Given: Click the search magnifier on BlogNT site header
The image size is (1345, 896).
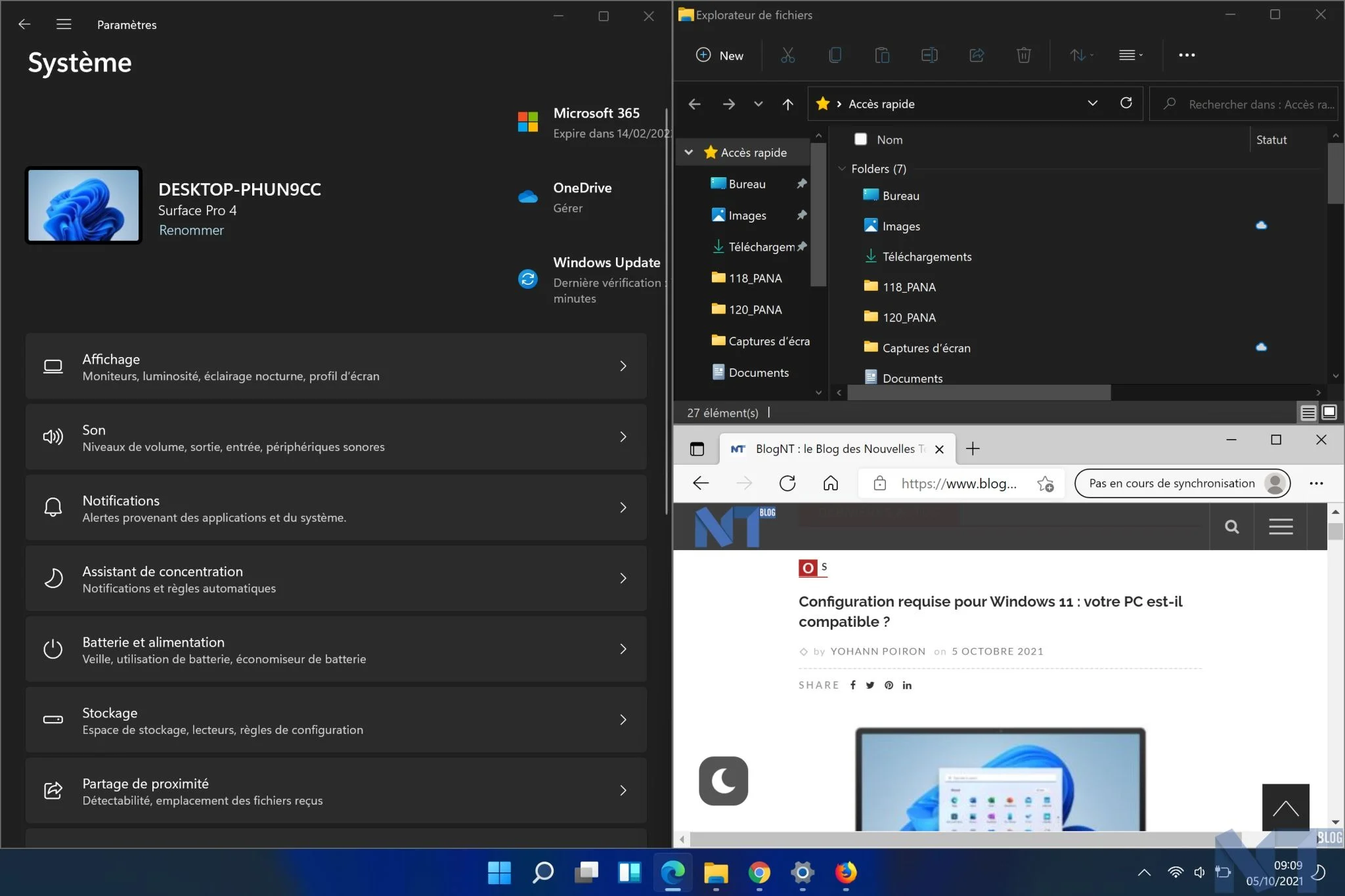Looking at the screenshot, I should tap(1231, 526).
